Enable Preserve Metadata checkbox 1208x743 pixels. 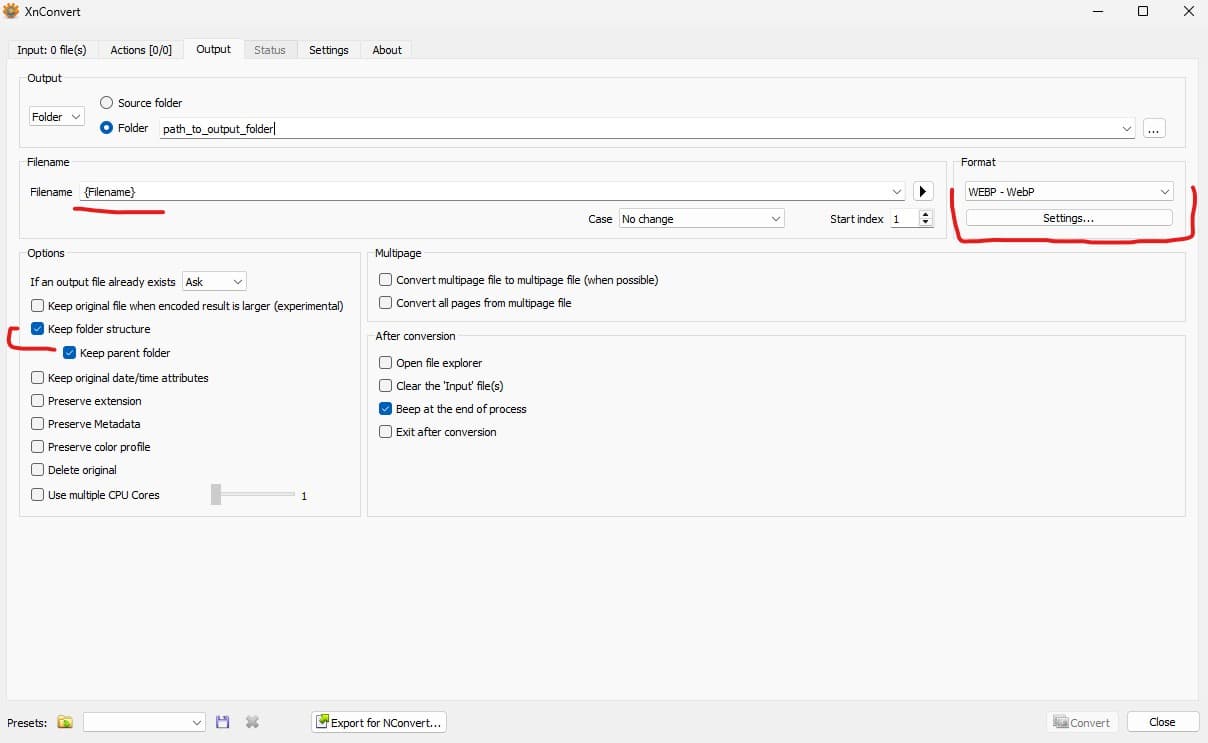38,424
